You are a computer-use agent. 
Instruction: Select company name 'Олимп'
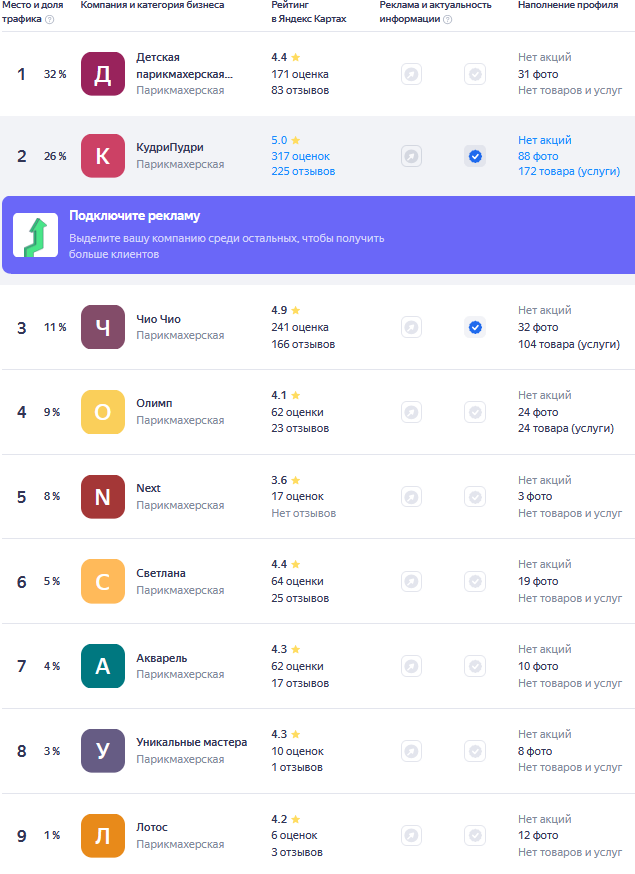coord(154,403)
